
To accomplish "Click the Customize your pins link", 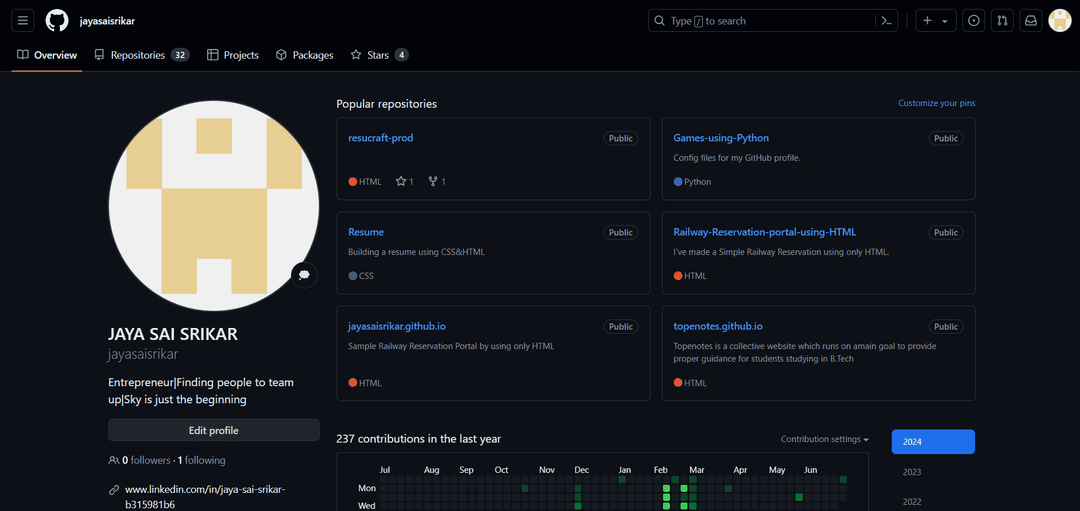I will coord(936,103).
